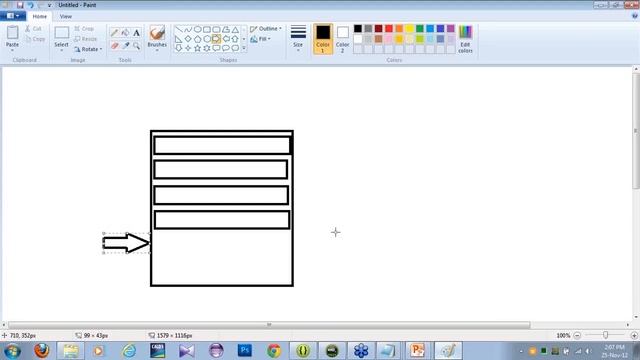This screenshot has width=640, height=360.
Task: Activate the Color 1 foreground selector
Action: 323,39
